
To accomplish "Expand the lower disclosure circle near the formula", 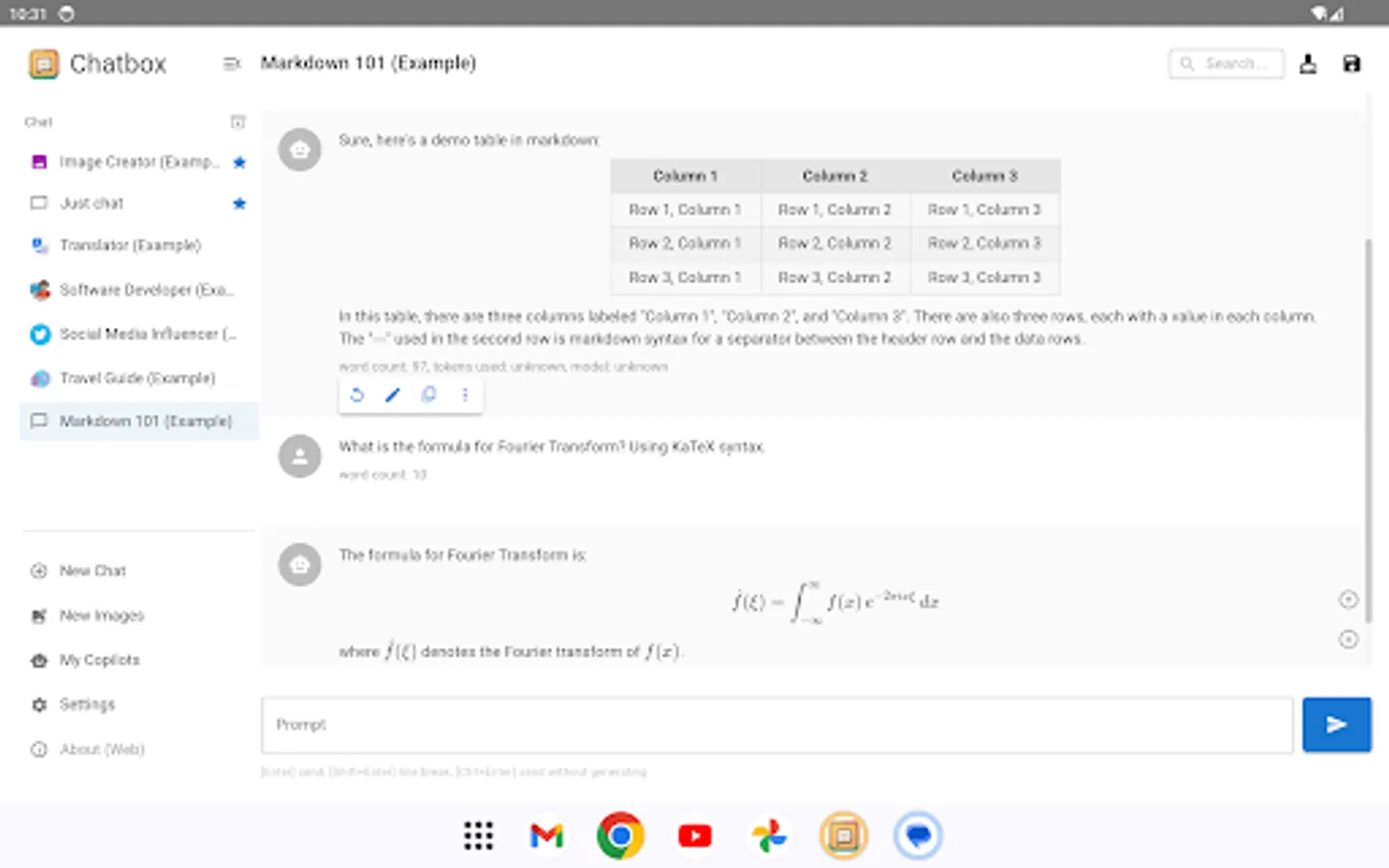I will pyautogui.click(x=1348, y=638).
